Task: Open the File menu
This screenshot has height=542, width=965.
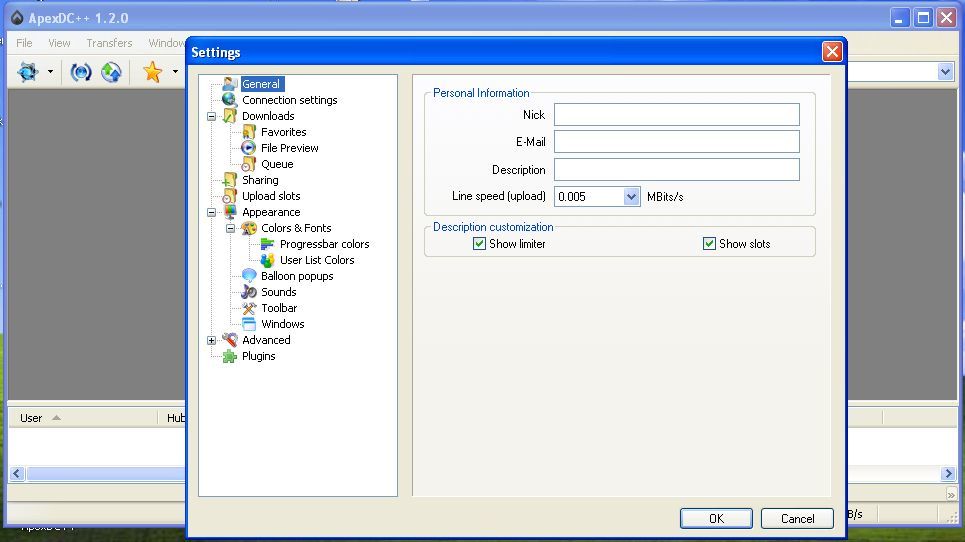Action: tap(24, 43)
